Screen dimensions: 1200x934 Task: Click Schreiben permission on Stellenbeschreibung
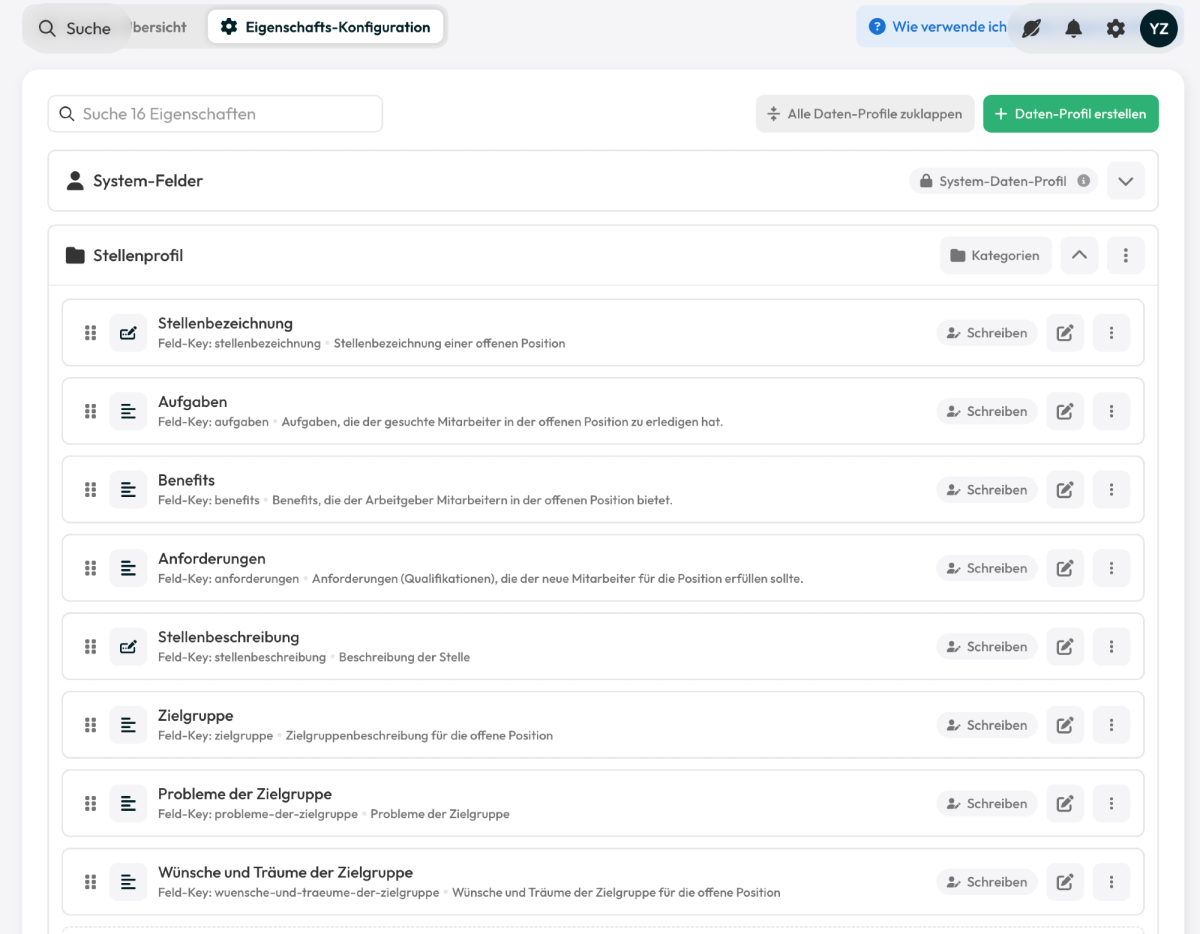987,647
